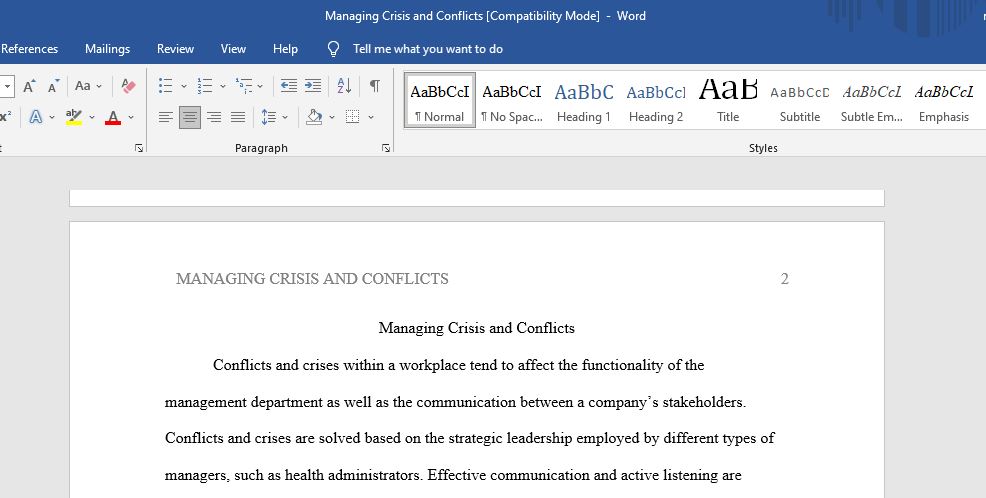This screenshot has height=498, width=986.
Task: Click the running head MANAGING CRISIS AND CONFLICTS
Action: pyautogui.click(x=313, y=279)
